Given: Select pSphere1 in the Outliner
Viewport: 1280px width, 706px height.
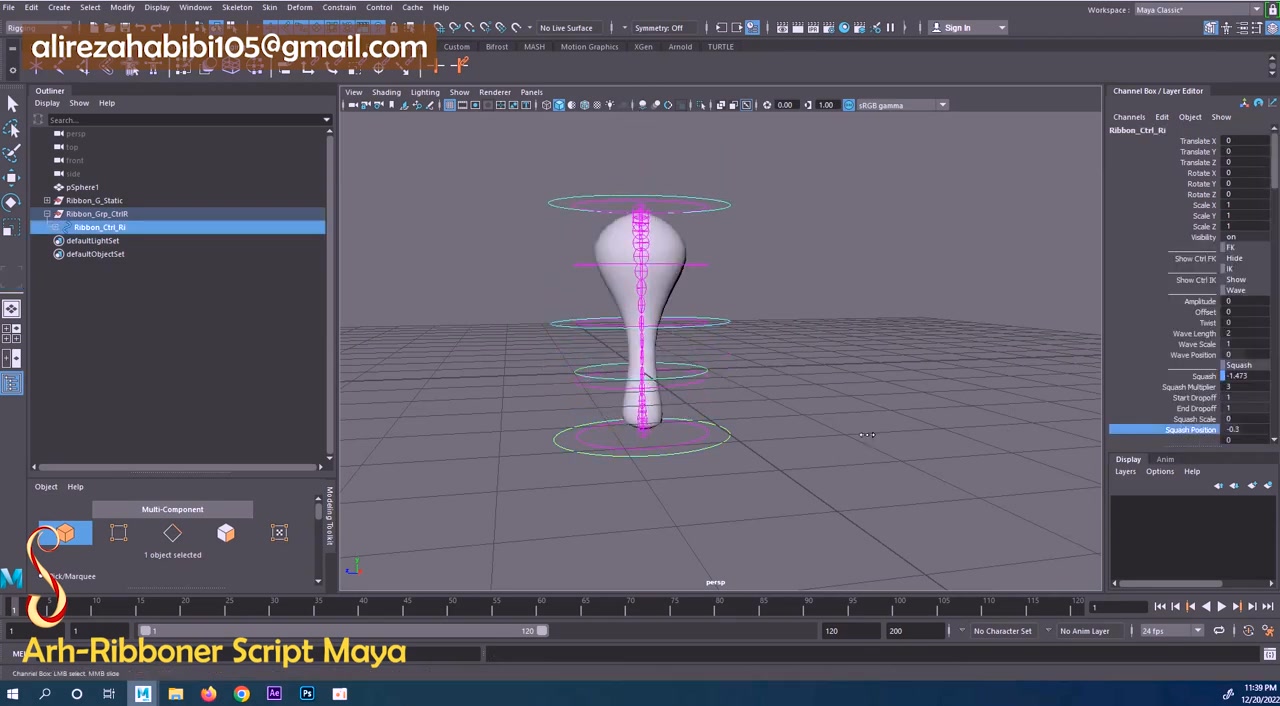Looking at the screenshot, I should [82, 187].
